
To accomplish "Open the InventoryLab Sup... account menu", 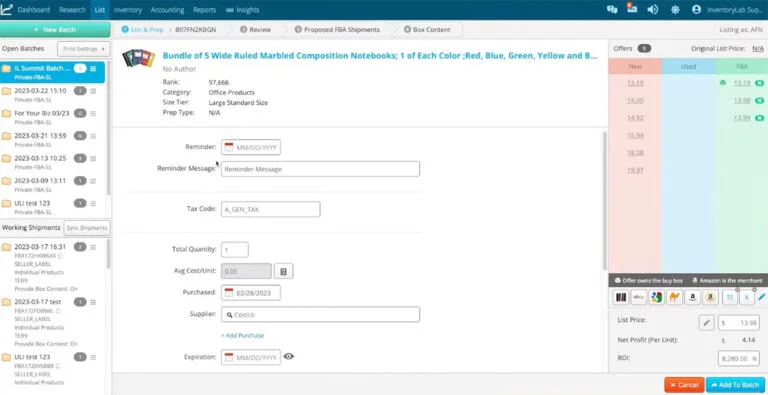I will 727,9.
